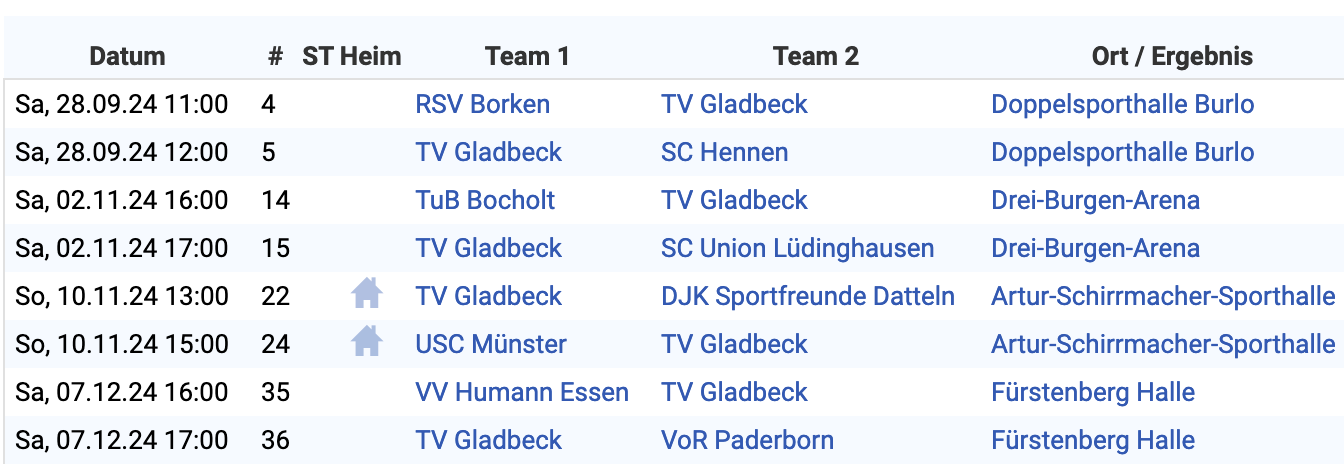The width and height of the screenshot is (1344, 464).
Task: Open Fürstenberg Halle link for match 36
Action: 1093,440
